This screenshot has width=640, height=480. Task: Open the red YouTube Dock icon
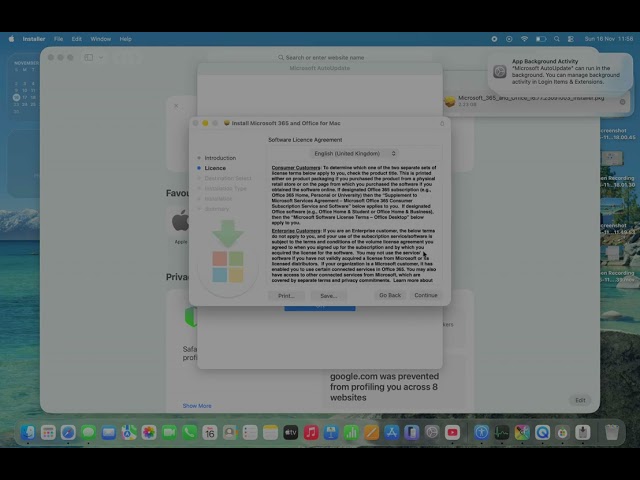click(452, 433)
